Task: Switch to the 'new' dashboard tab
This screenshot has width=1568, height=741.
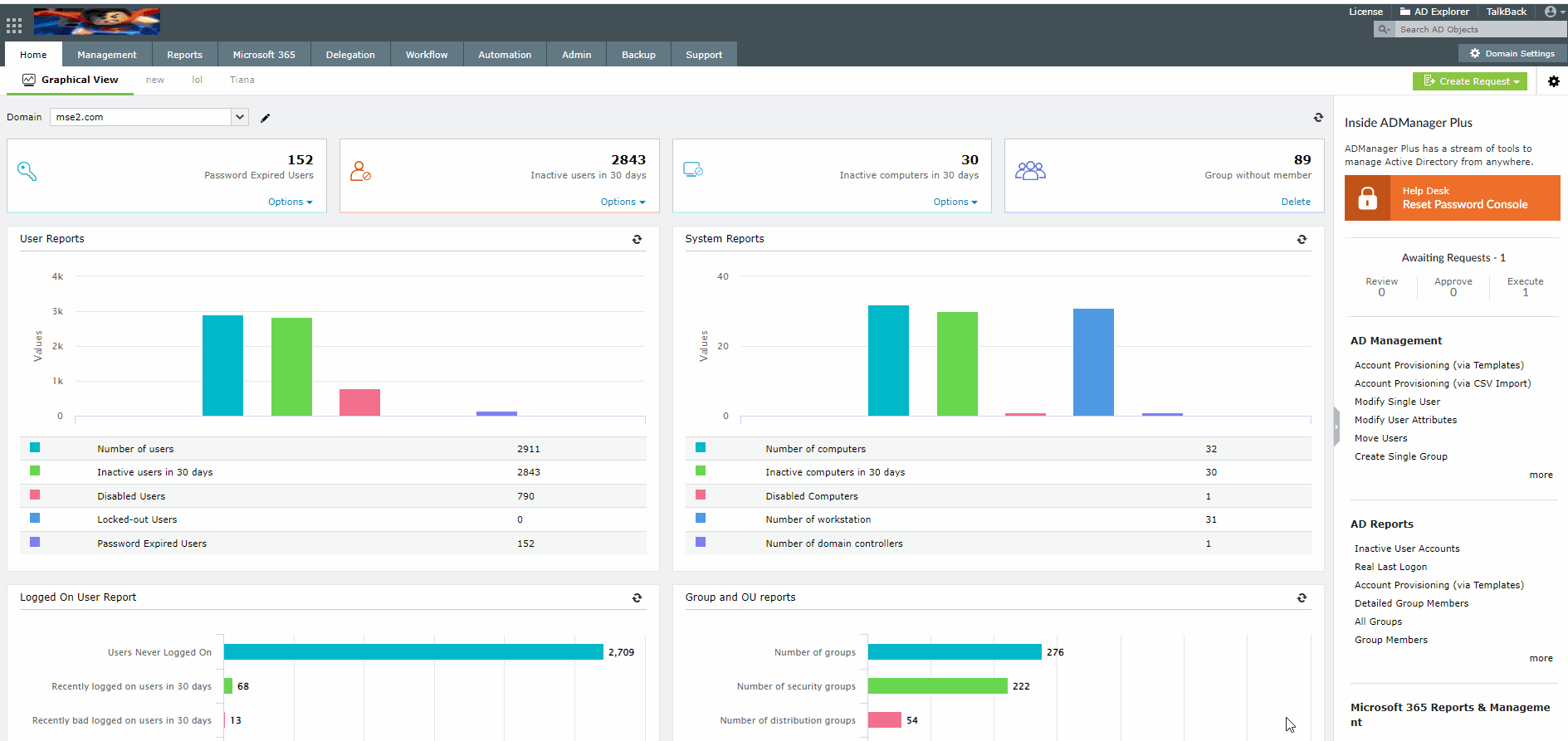Action: pyautogui.click(x=155, y=80)
